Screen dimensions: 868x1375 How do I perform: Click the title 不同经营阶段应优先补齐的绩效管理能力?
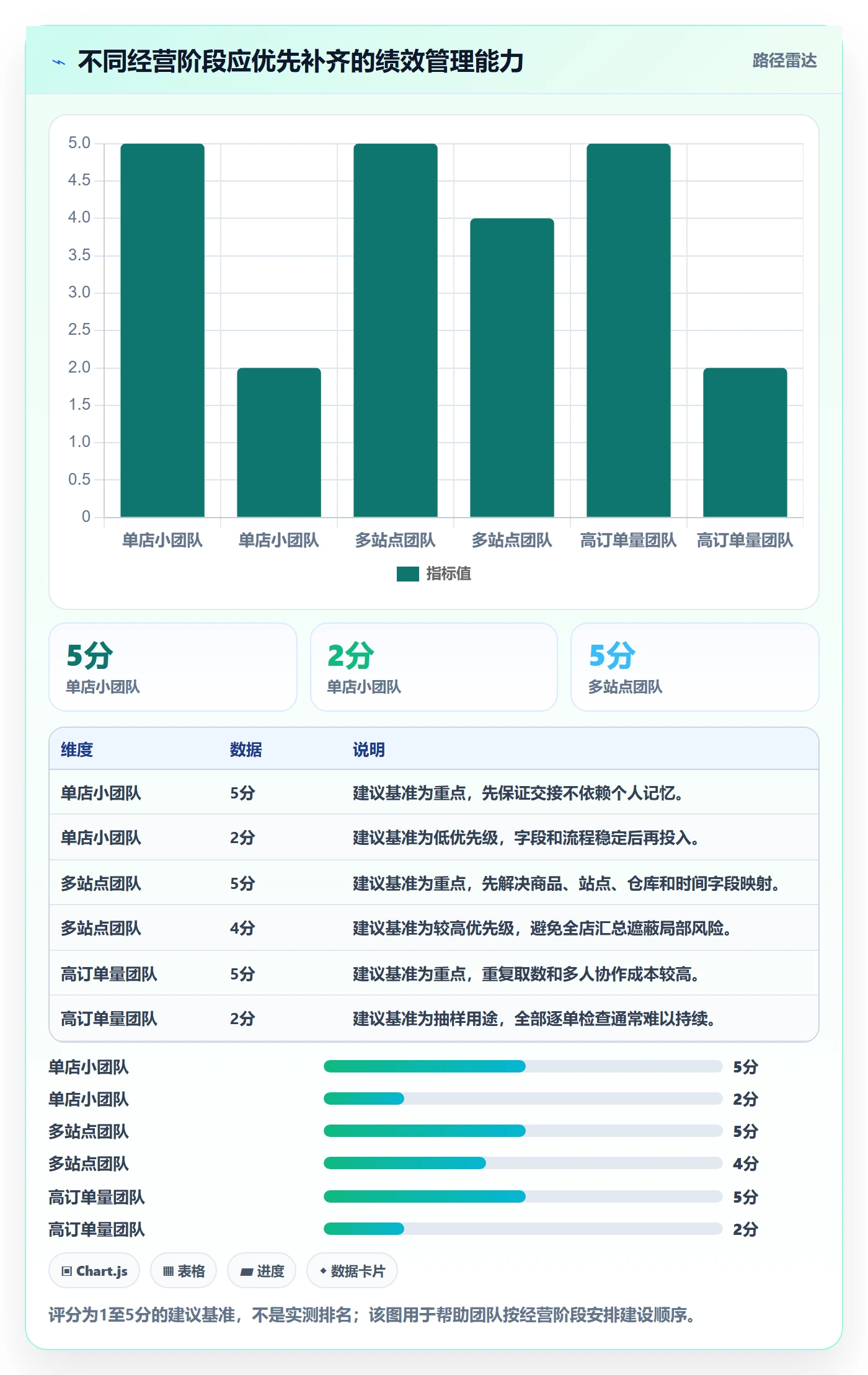coord(301,61)
